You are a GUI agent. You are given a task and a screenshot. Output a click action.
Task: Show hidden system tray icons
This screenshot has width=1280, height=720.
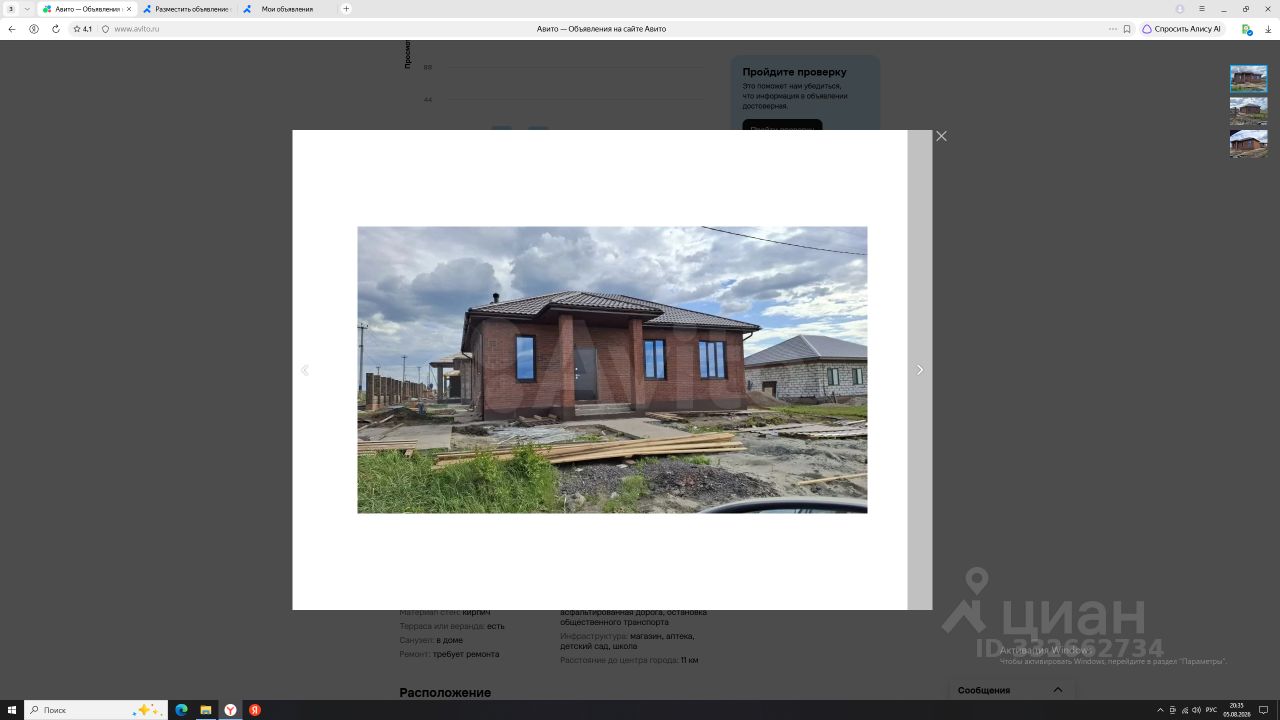[x=1160, y=710]
